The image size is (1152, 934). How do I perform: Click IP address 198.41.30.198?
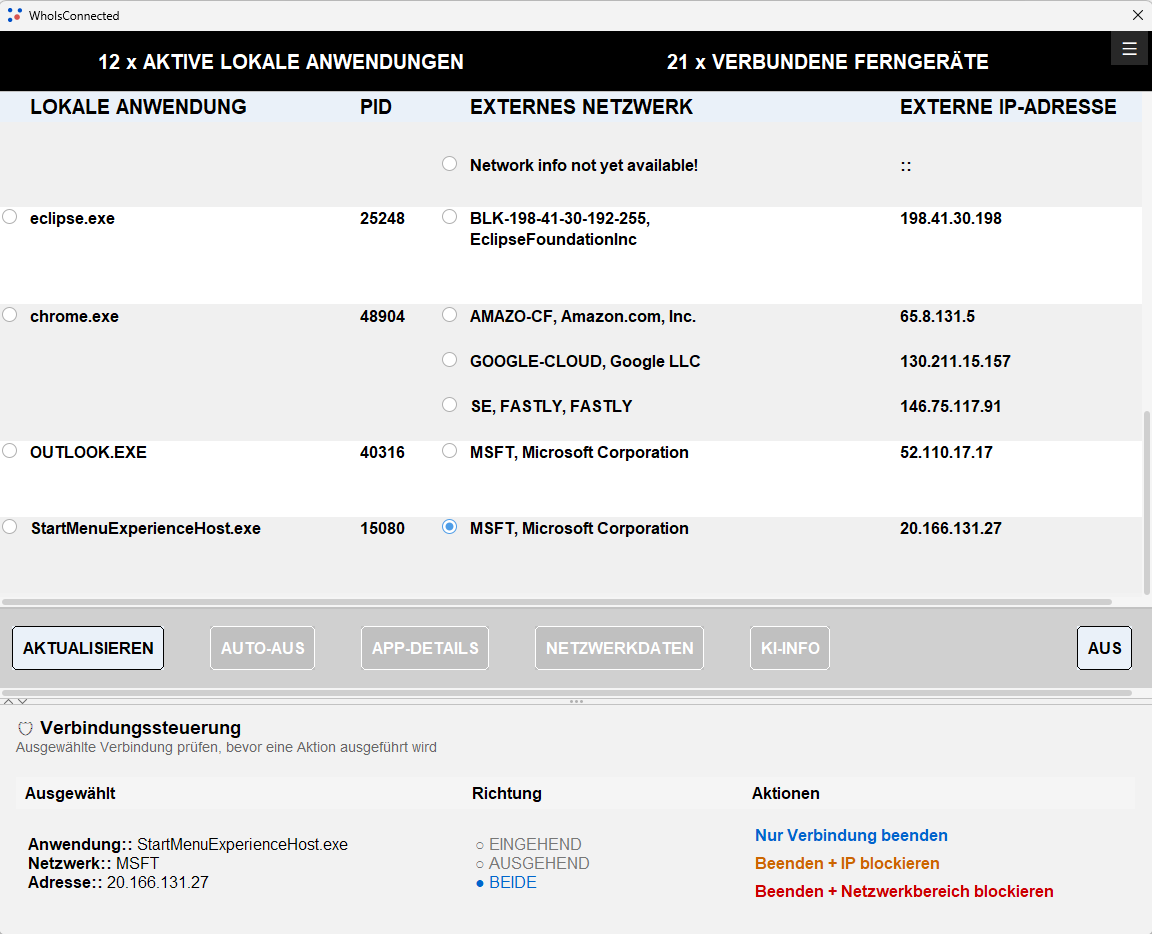tap(951, 218)
